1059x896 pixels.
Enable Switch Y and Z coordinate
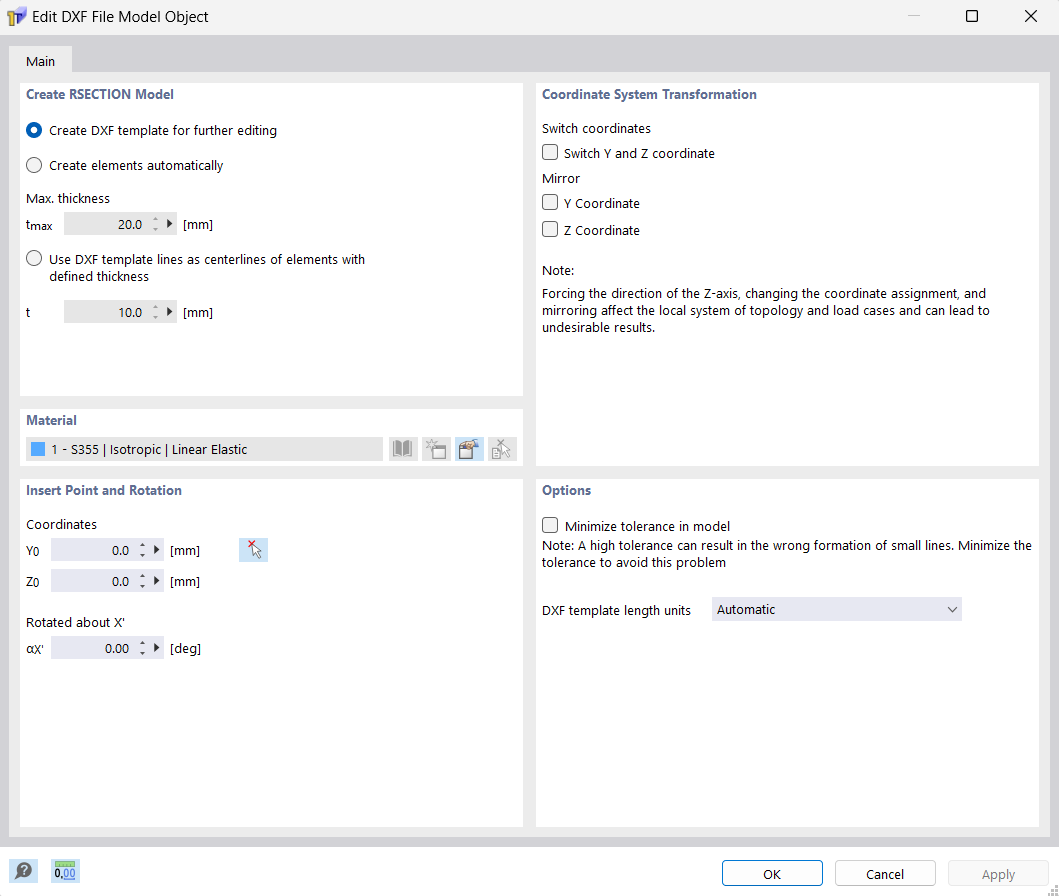click(x=549, y=152)
